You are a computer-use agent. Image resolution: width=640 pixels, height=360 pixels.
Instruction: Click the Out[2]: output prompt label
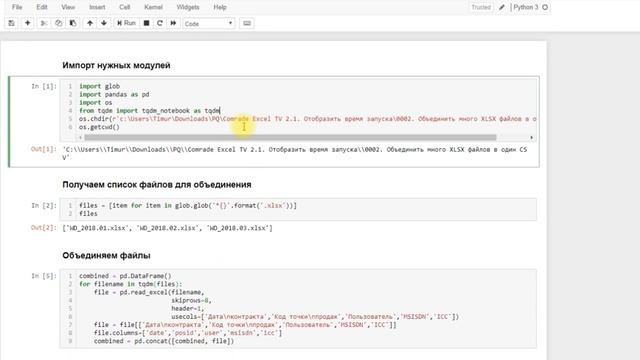(x=44, y=227)
